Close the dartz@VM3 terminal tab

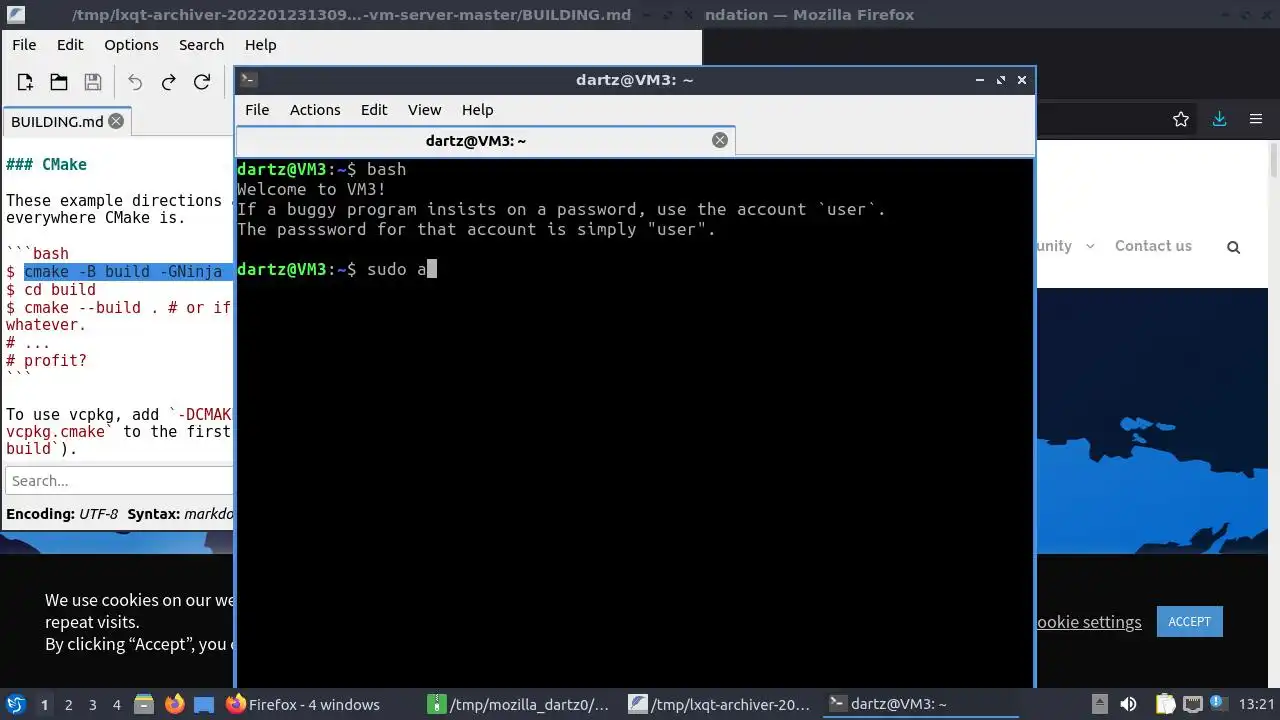pyautogui.click(x=719, y=140)
